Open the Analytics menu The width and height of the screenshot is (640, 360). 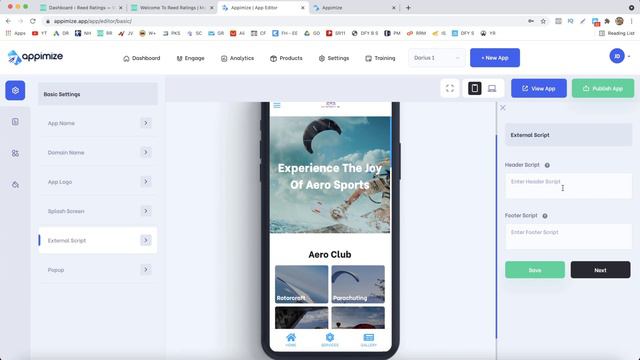pyautogui.click(x=237, y=58)
